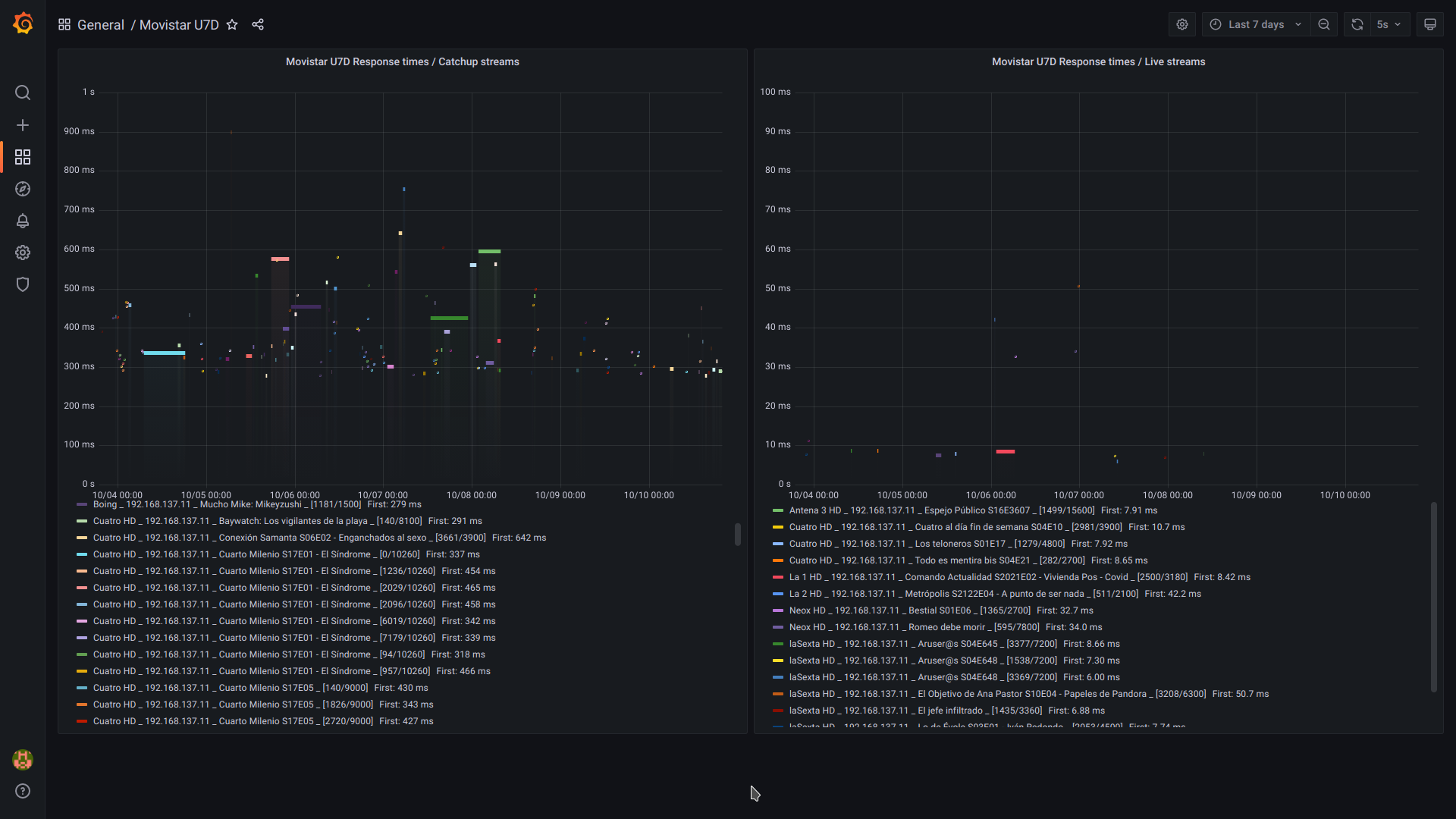
Task: Zoom out the time range
Action: click(x=1324, y=24)
